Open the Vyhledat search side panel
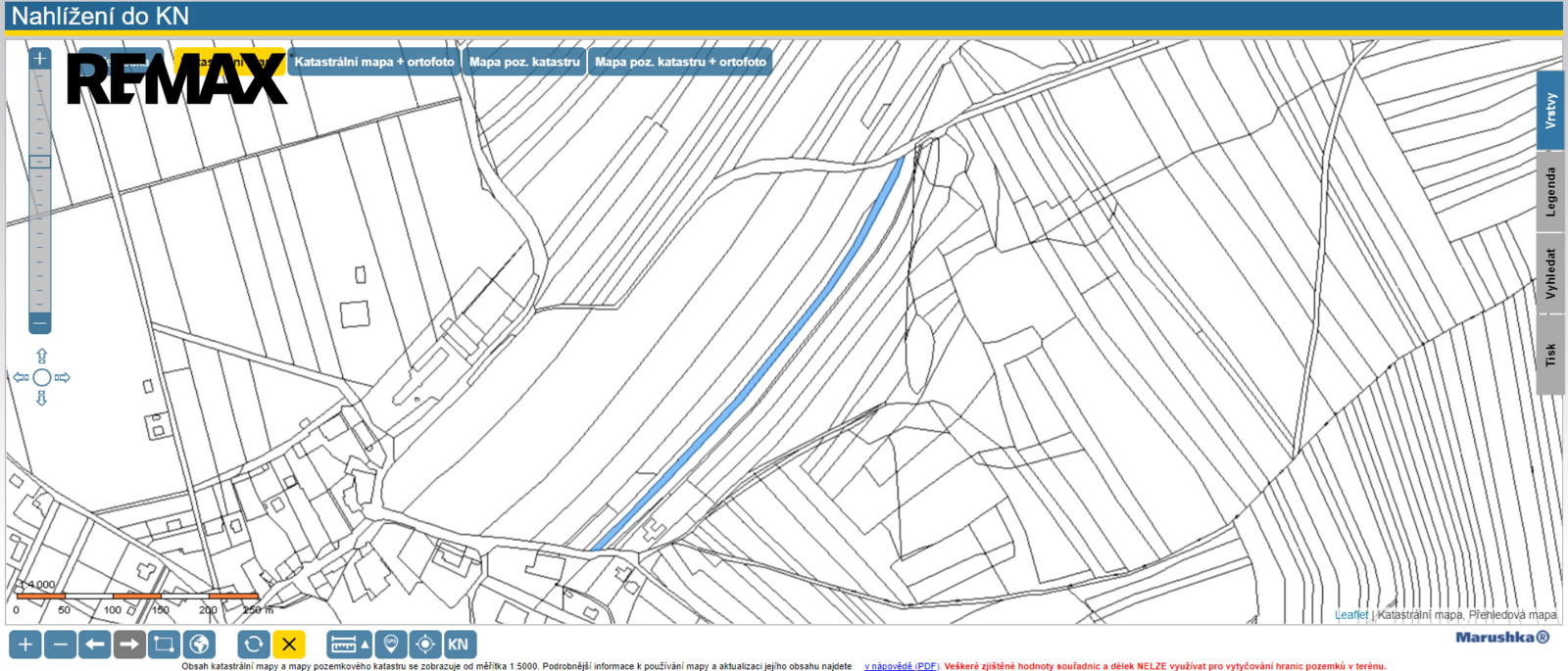The height and width of the screenshot is (671, 1568). pos(1549,273)
